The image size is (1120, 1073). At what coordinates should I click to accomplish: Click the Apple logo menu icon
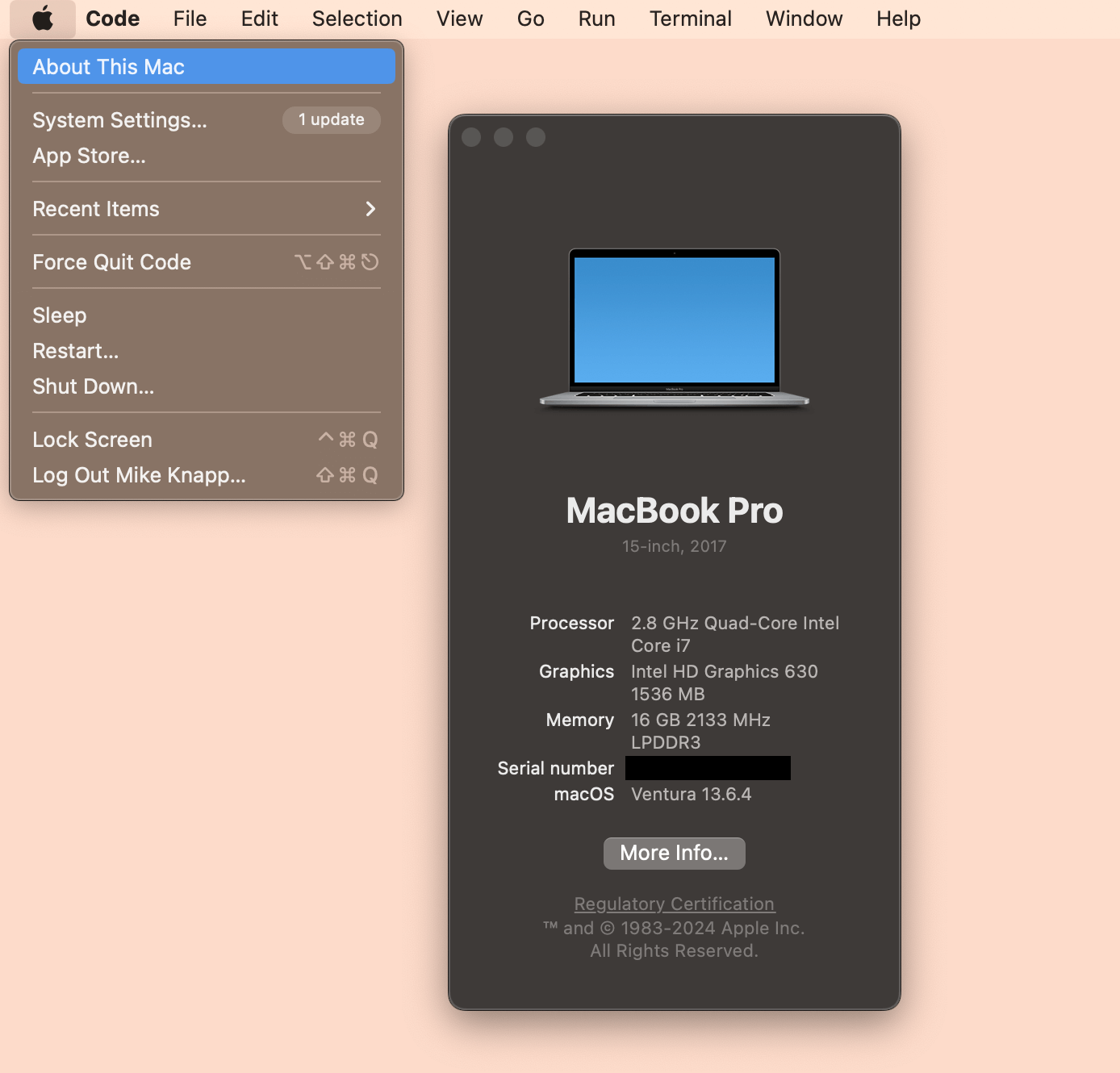pyautogui.click(x=43, y=19)
